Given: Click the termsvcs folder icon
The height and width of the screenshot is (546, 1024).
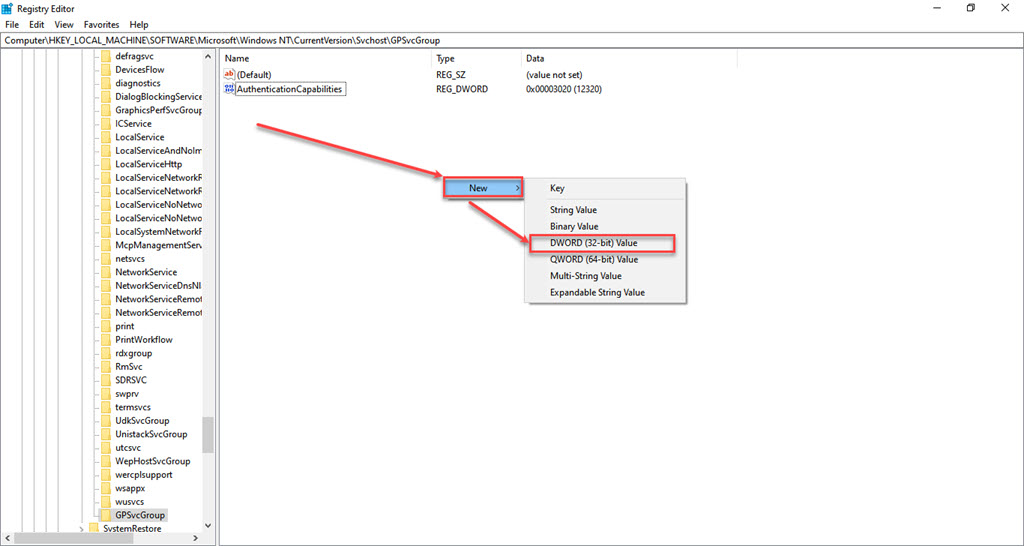Looking at the screenshot, I should [x=106, y=407].
